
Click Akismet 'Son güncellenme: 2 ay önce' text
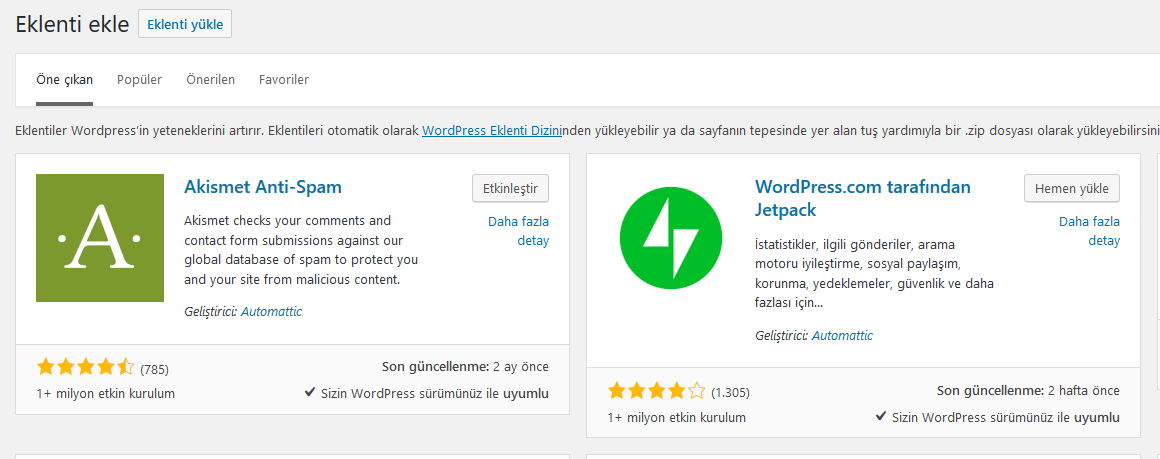coord(465,366)
